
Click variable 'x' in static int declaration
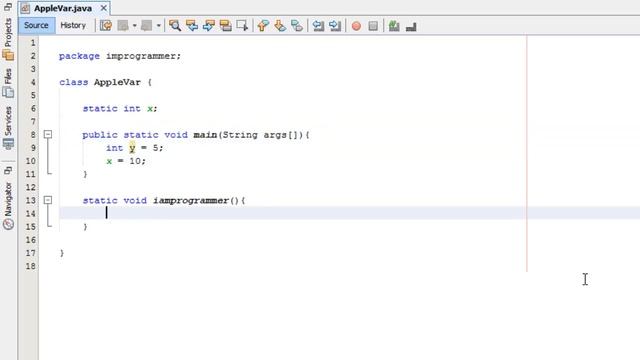[x=150, y=109]
